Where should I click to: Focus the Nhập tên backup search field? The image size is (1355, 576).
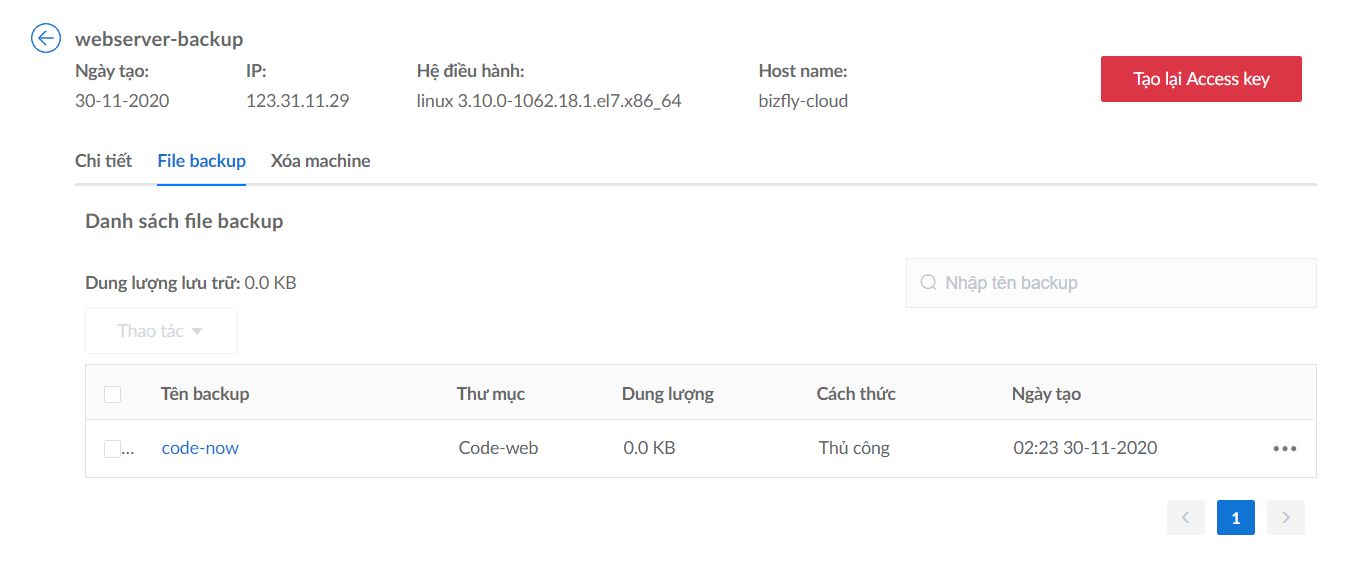pyautogui.click(x=1111, y=283)
